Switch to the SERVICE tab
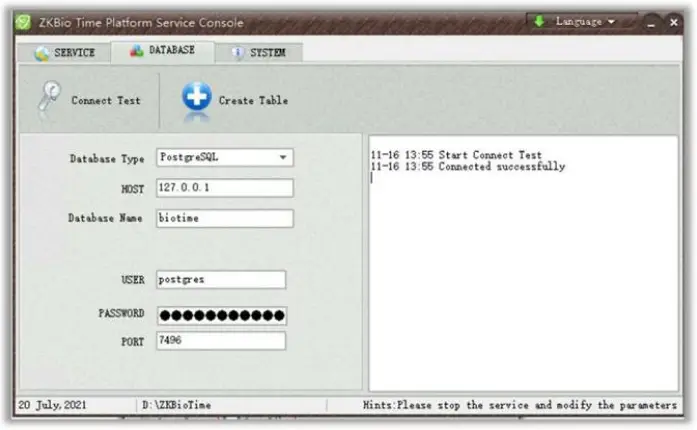This screenshot has width=697, height=430. click(x=64, y=53)
